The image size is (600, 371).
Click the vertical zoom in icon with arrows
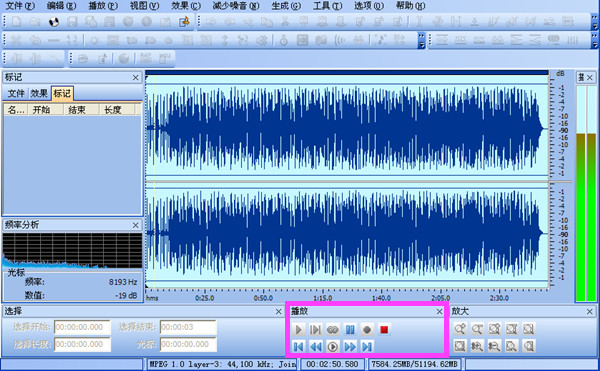point(477,346)
